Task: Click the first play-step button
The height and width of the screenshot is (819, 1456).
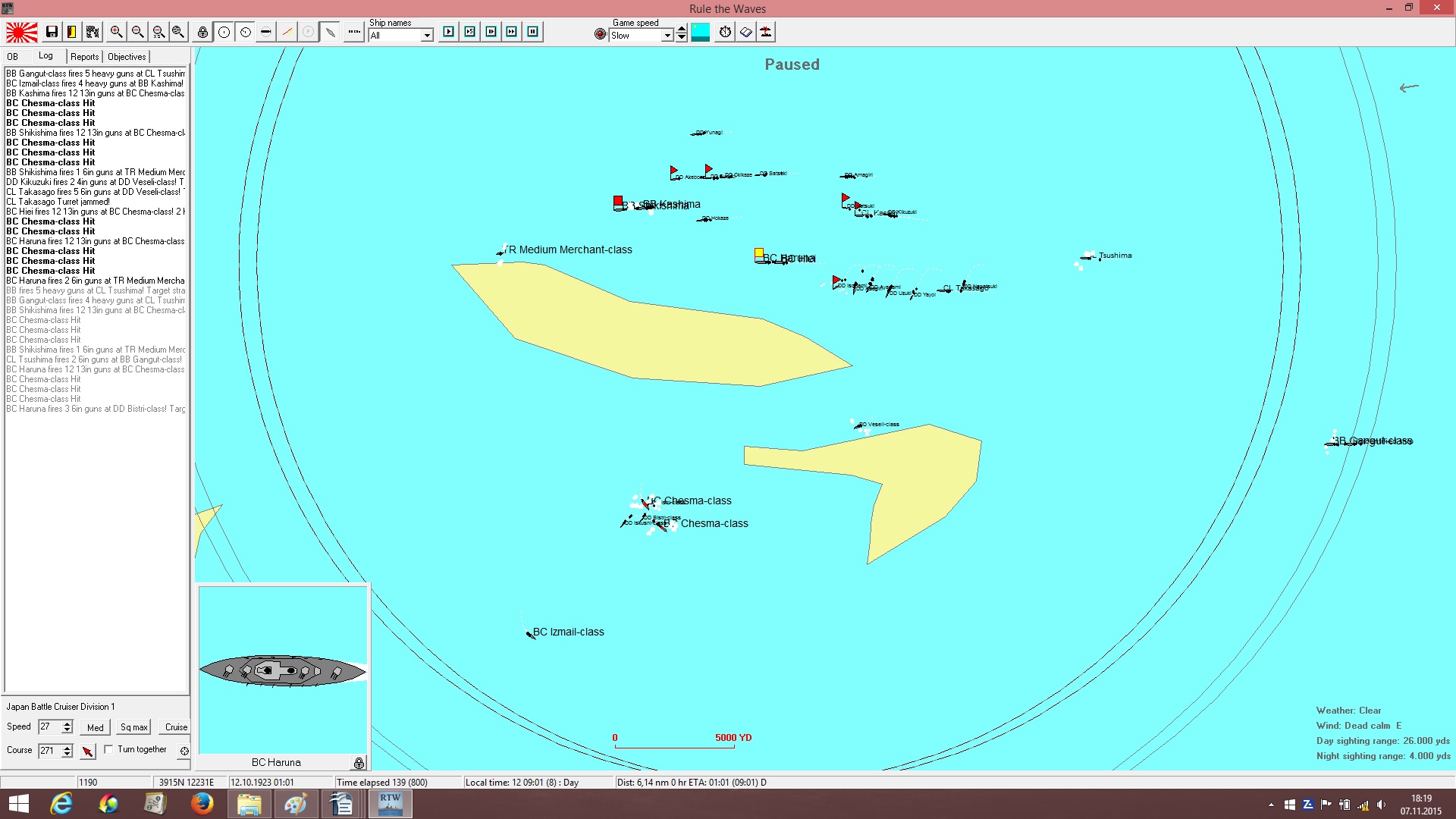Action: point(449,32)
